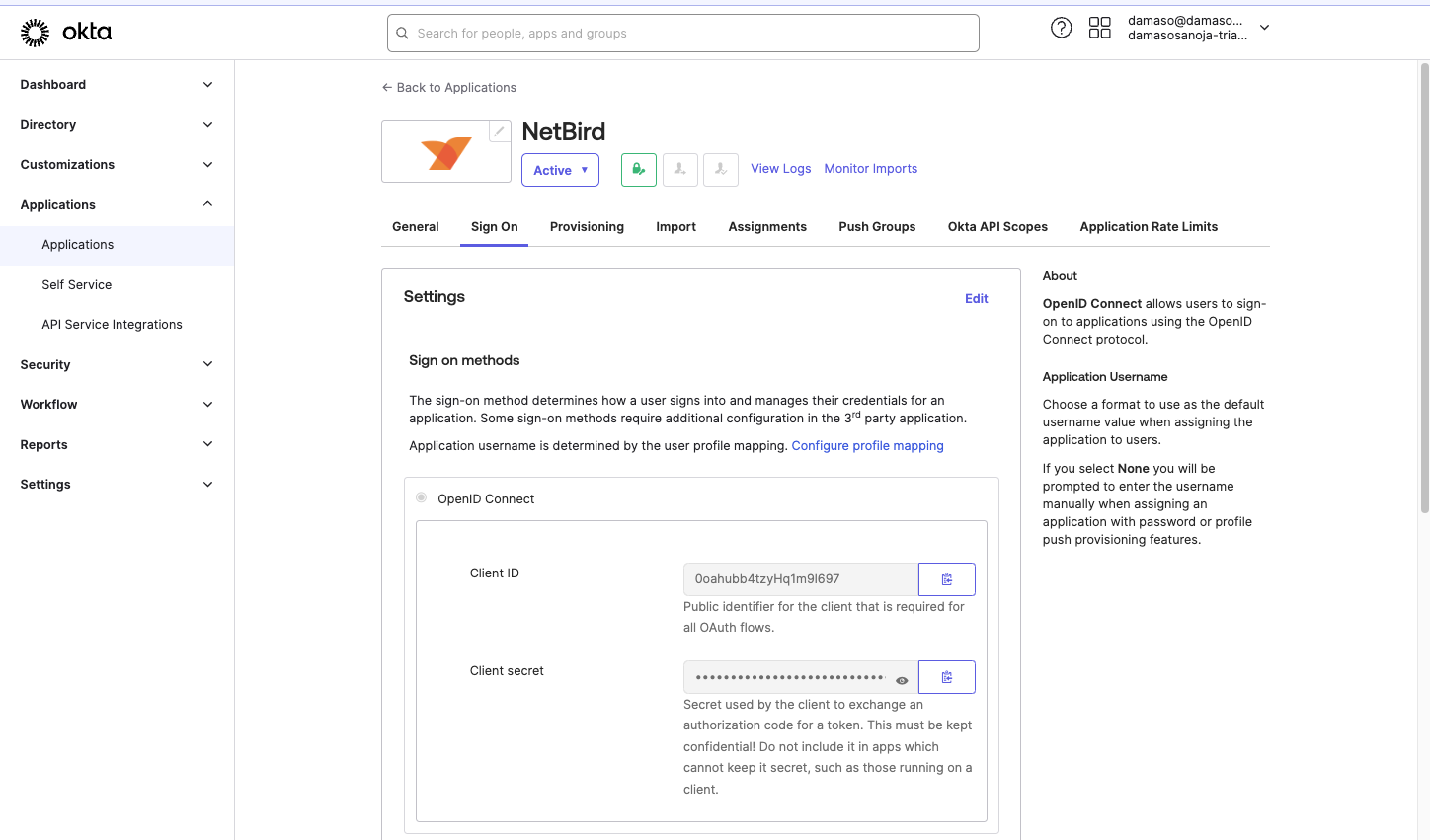Click the grayed user-check icon
The width and height of the screenshot is (1430, 840).
[x=720, y=169]
